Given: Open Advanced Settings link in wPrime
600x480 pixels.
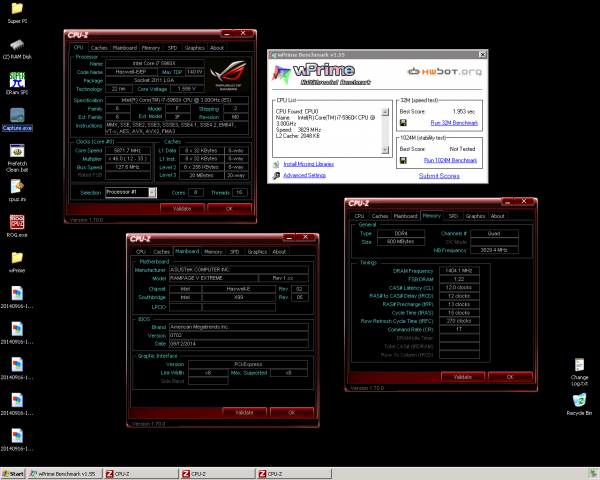Looking at the screenshot, I should (x=305, y=175).
